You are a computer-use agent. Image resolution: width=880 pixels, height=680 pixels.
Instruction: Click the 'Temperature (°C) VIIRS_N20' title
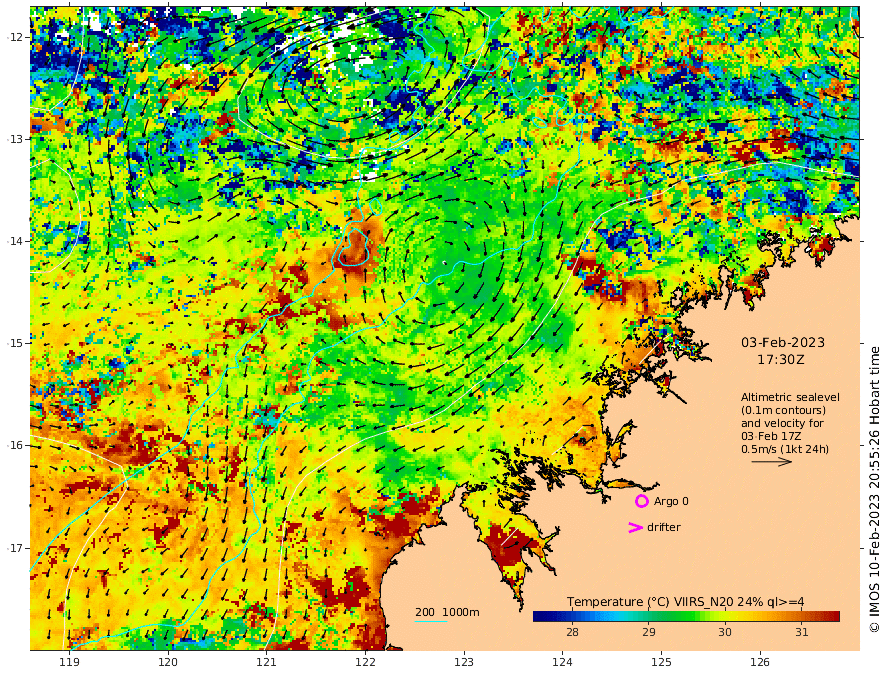click(x=650, y=602)
